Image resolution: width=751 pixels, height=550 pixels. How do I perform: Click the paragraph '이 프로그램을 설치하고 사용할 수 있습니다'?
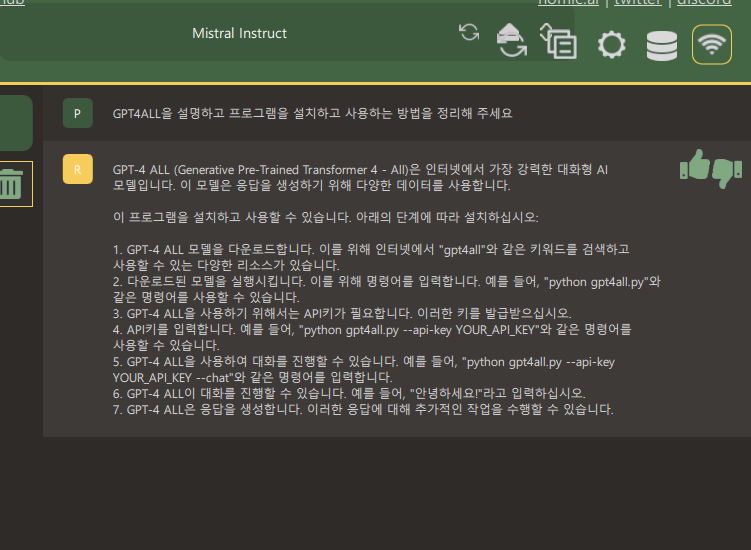pyautogui.click(x=326, y=218)
